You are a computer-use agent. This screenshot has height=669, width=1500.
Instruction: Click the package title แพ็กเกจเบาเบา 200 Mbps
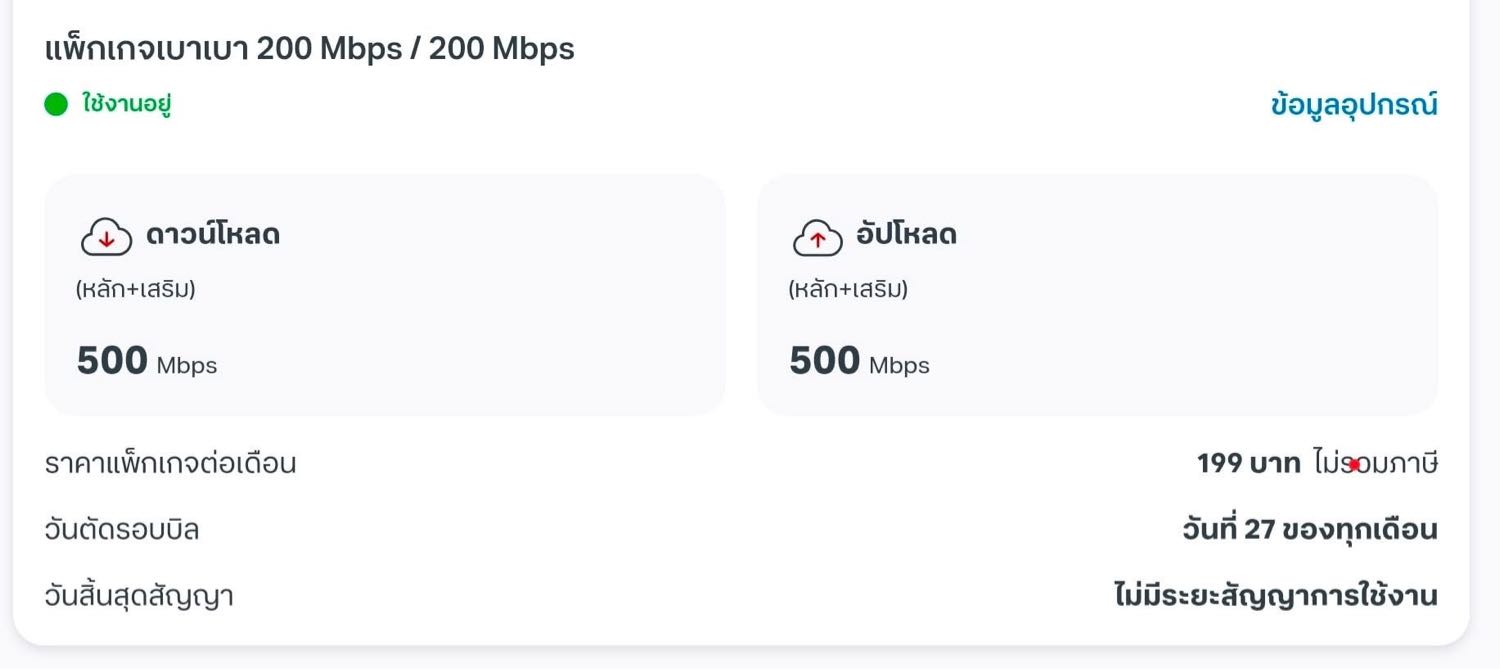click(310, 49)
